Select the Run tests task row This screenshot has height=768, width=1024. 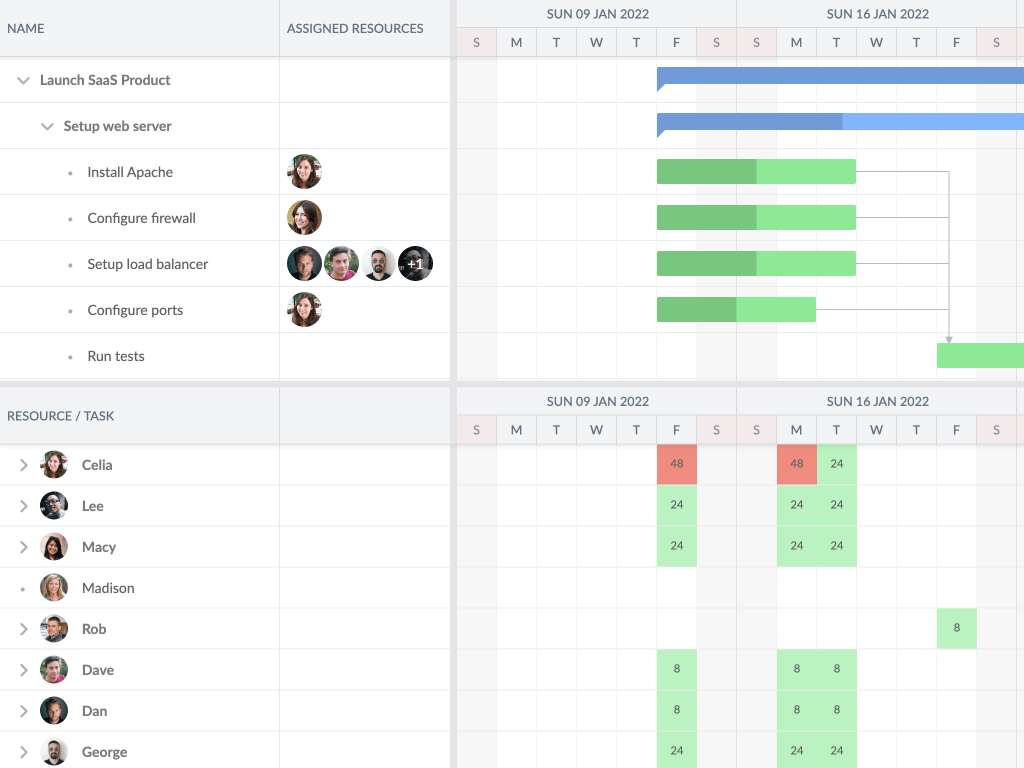click(x=116, y=356)
